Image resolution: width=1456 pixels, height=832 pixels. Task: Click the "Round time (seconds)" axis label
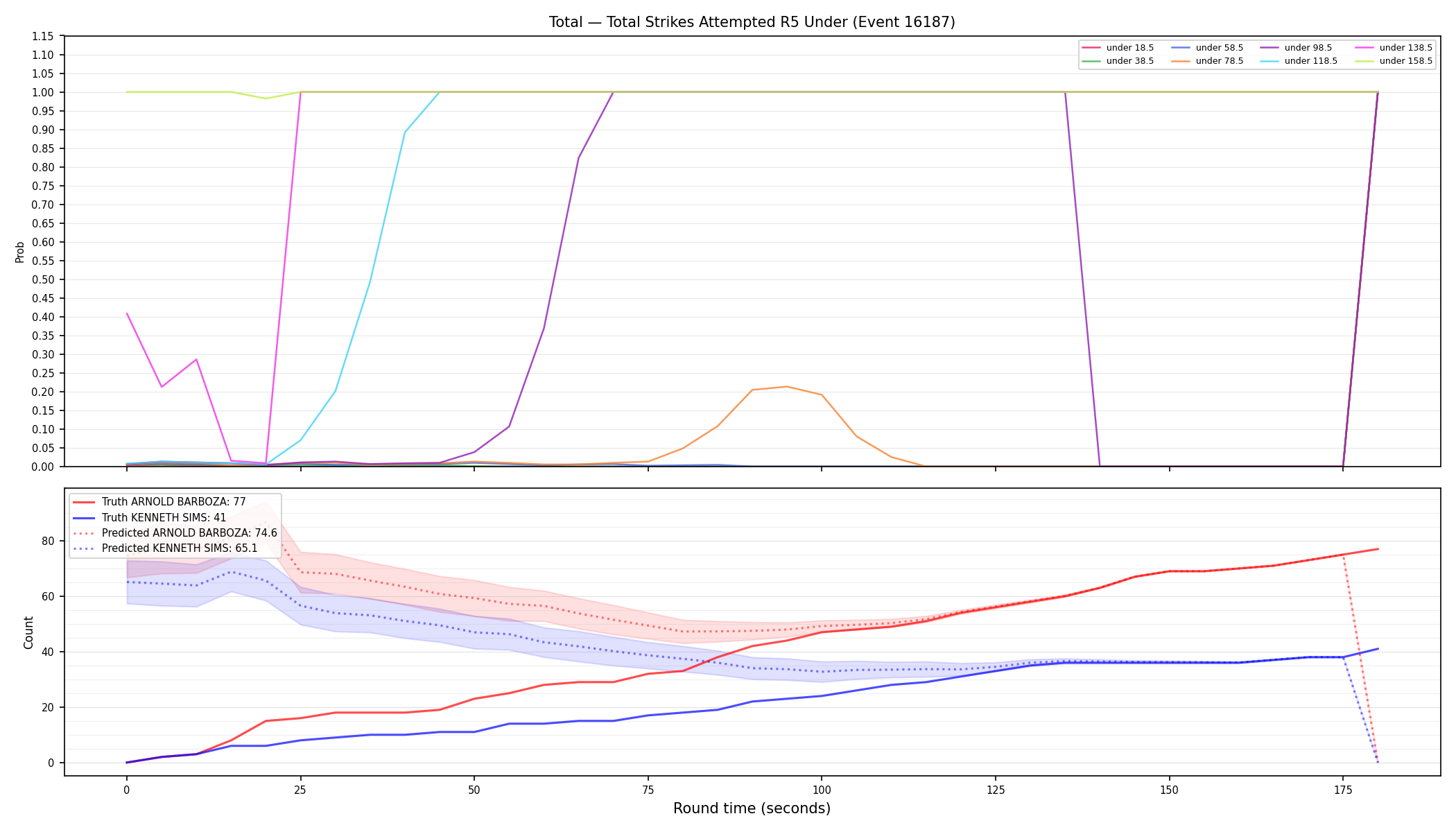[752, 808]
